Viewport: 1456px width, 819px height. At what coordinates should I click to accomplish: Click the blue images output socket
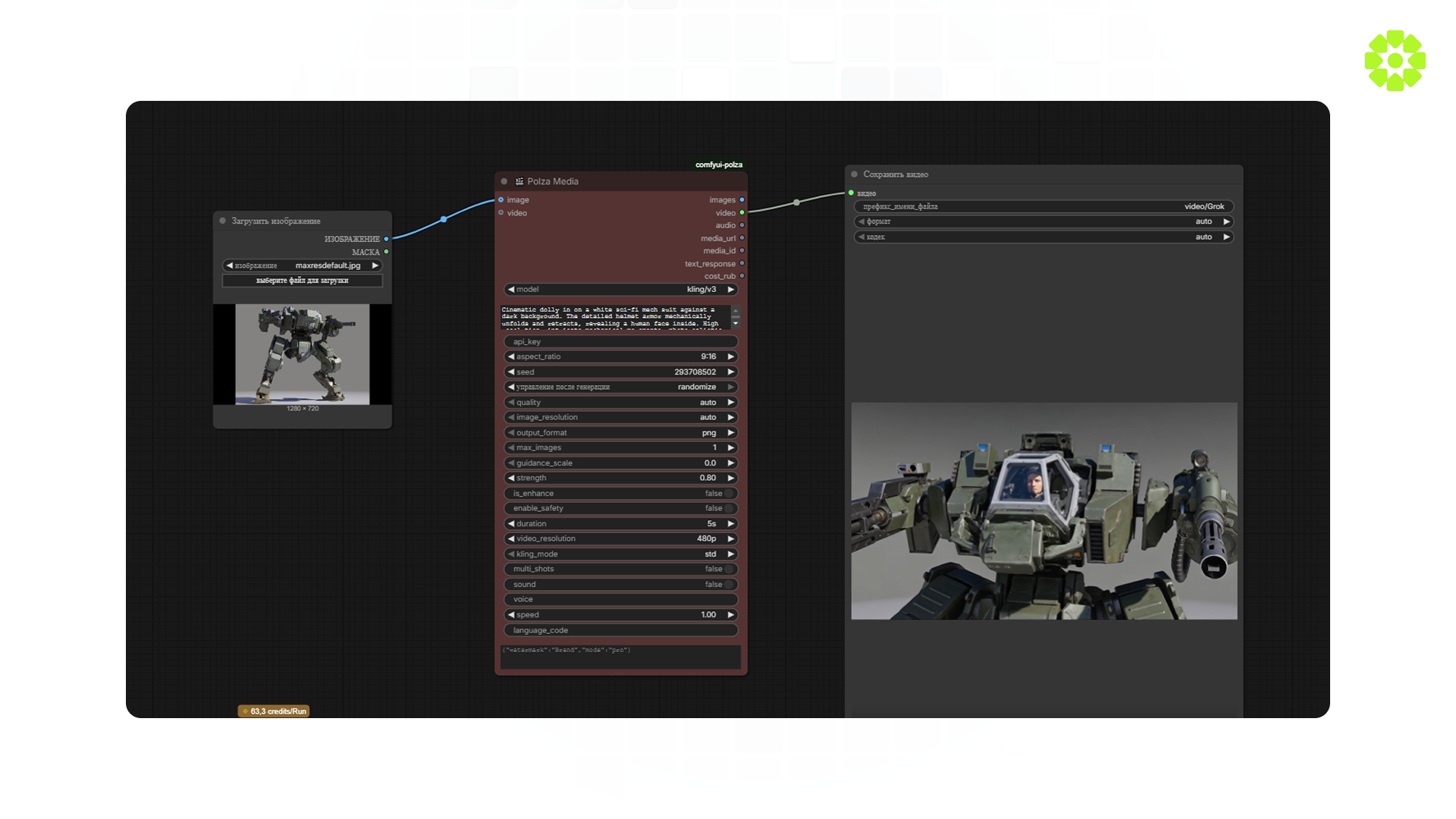click(x=742, y=200)
